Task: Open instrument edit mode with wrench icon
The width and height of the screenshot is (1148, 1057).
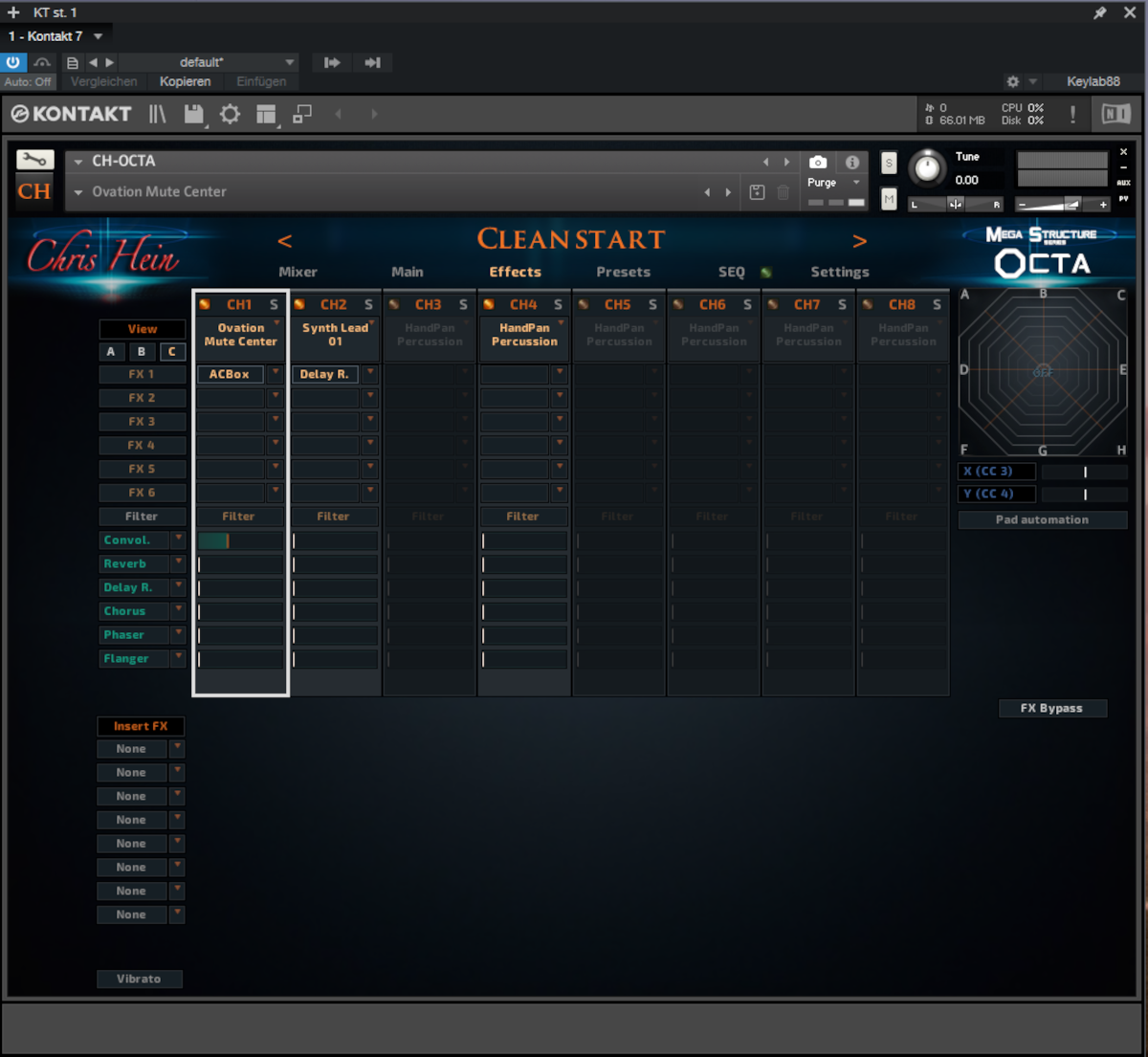Action: [34, 160]
